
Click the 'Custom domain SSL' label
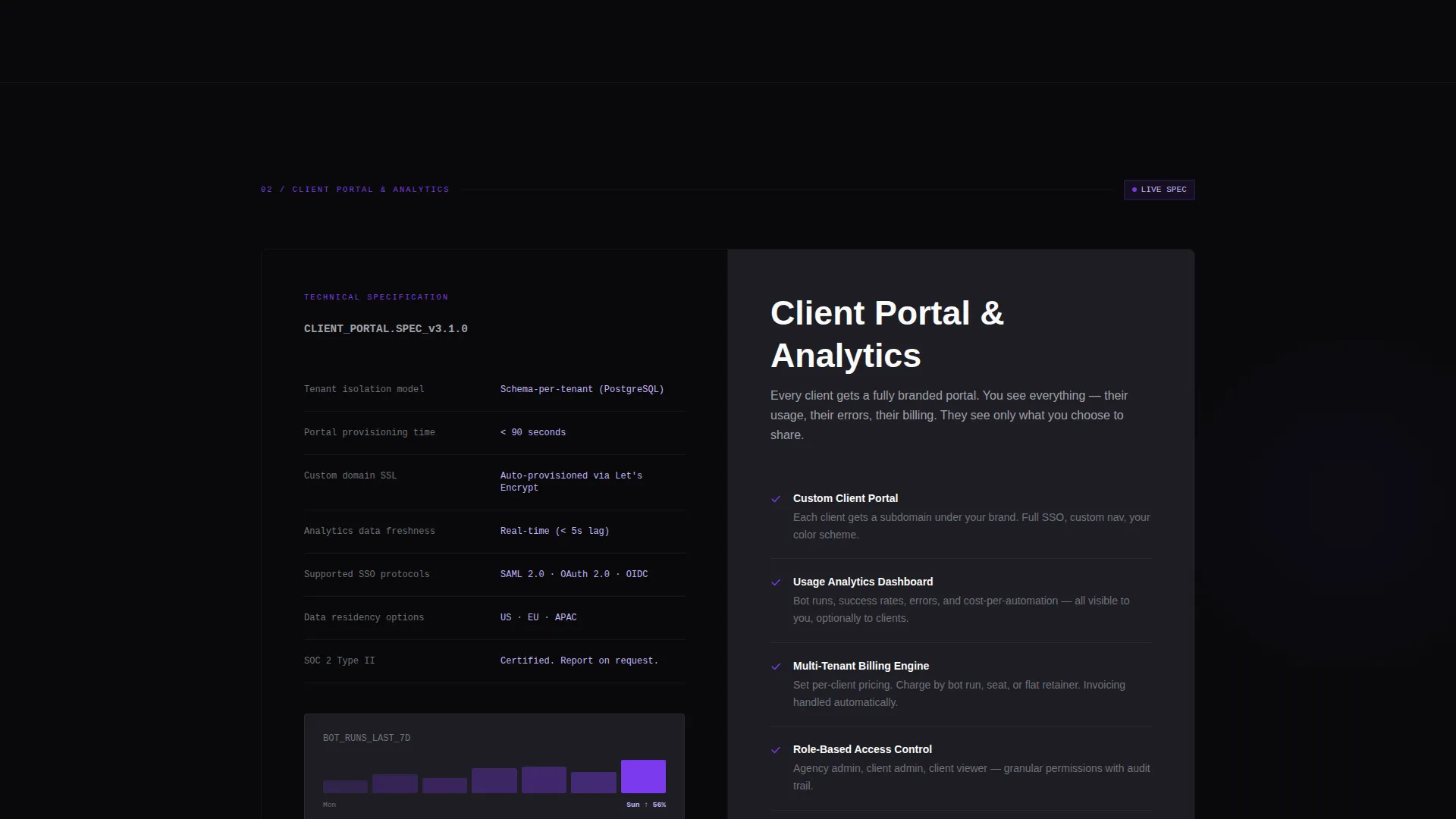(350, 475)
